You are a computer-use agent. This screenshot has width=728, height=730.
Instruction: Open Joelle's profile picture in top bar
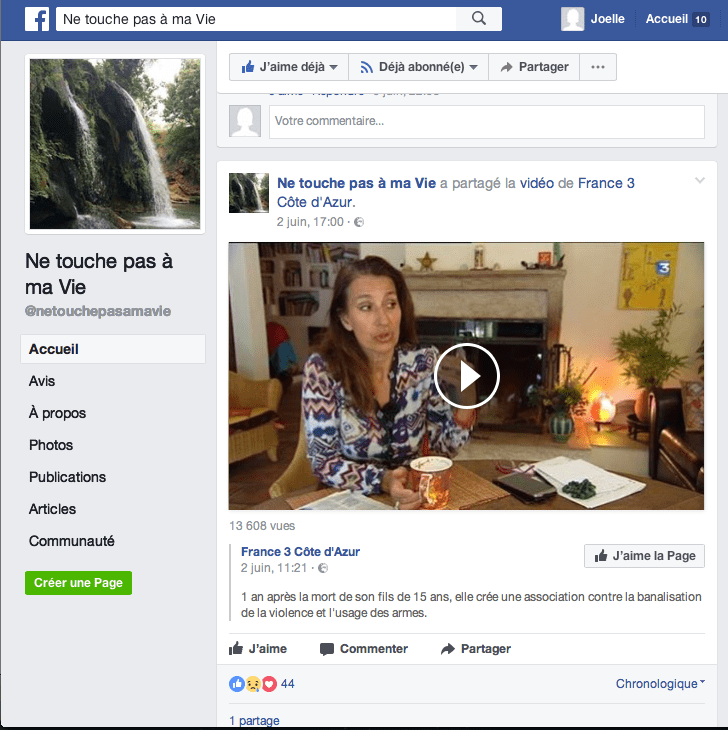[x=573, y=19]
